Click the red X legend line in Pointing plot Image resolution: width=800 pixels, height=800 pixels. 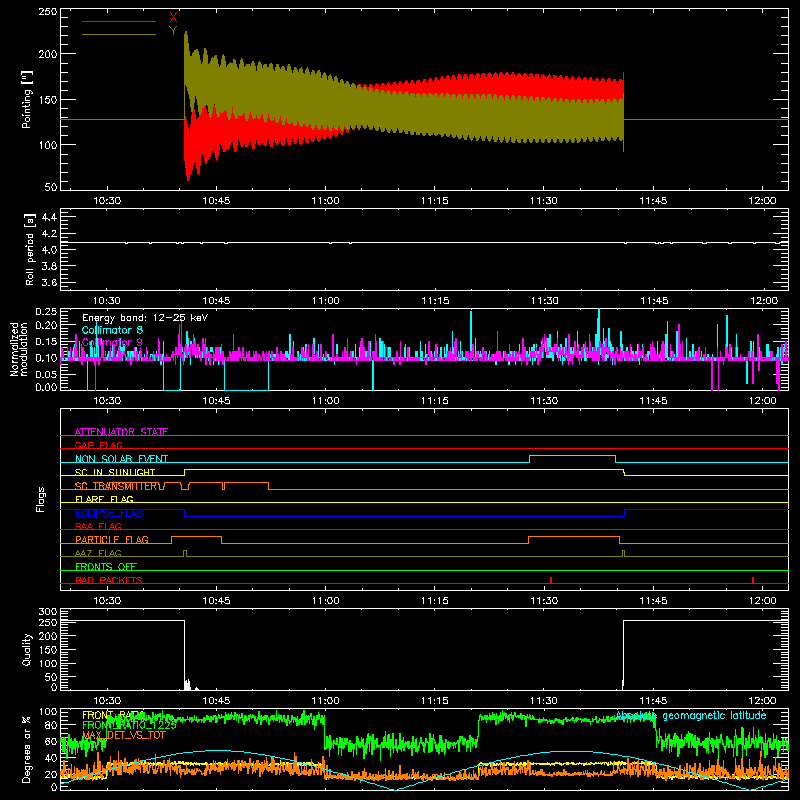pos(119,21)
